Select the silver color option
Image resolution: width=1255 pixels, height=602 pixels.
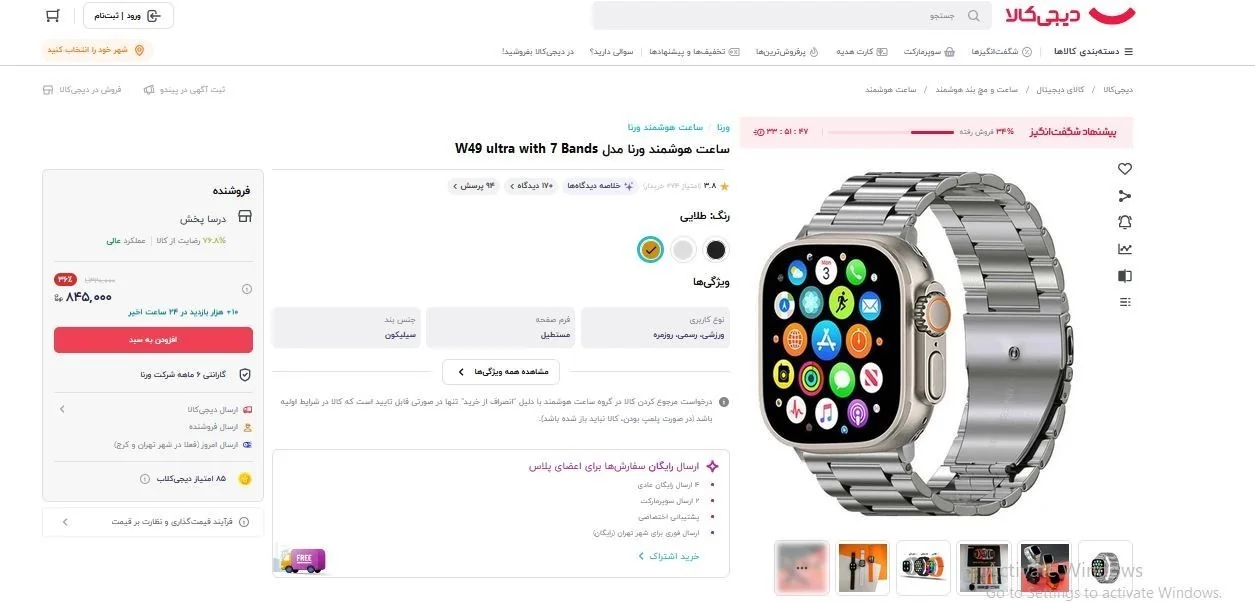click(x=683, y=250)
